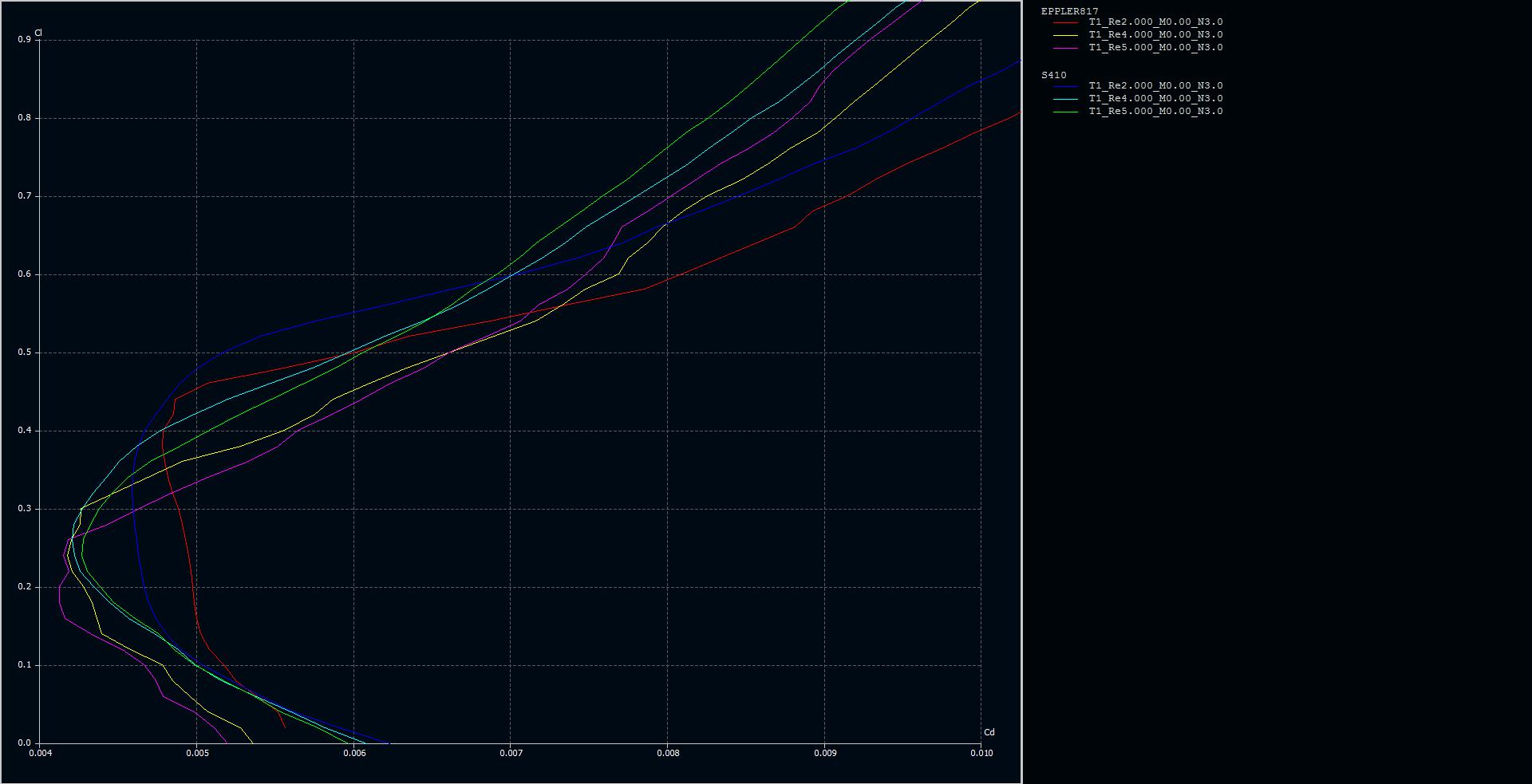The width and height of the screenshot is (1532, 784).
Task: Select S410 T1_Re2.000_M0.00_N3.0 polar label
Action: (x=1155, y=86)
